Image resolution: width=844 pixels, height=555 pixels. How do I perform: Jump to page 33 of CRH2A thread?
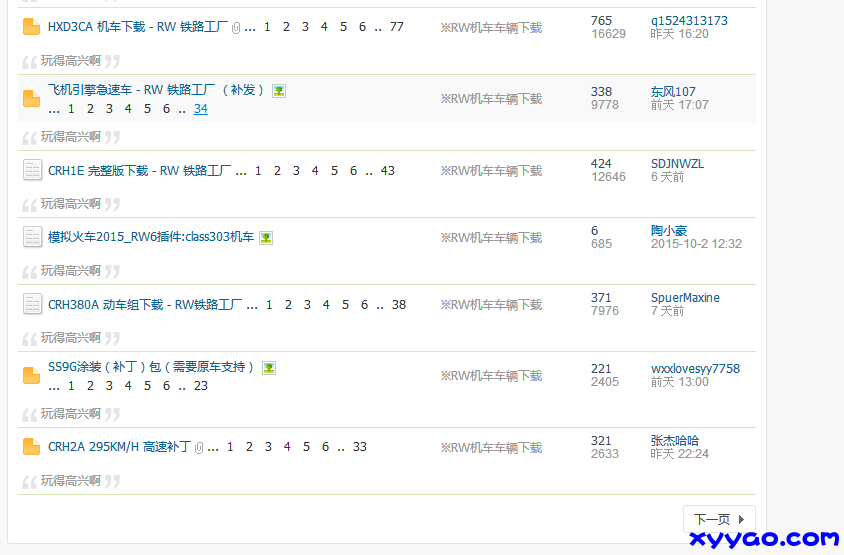tap(360, 447)
